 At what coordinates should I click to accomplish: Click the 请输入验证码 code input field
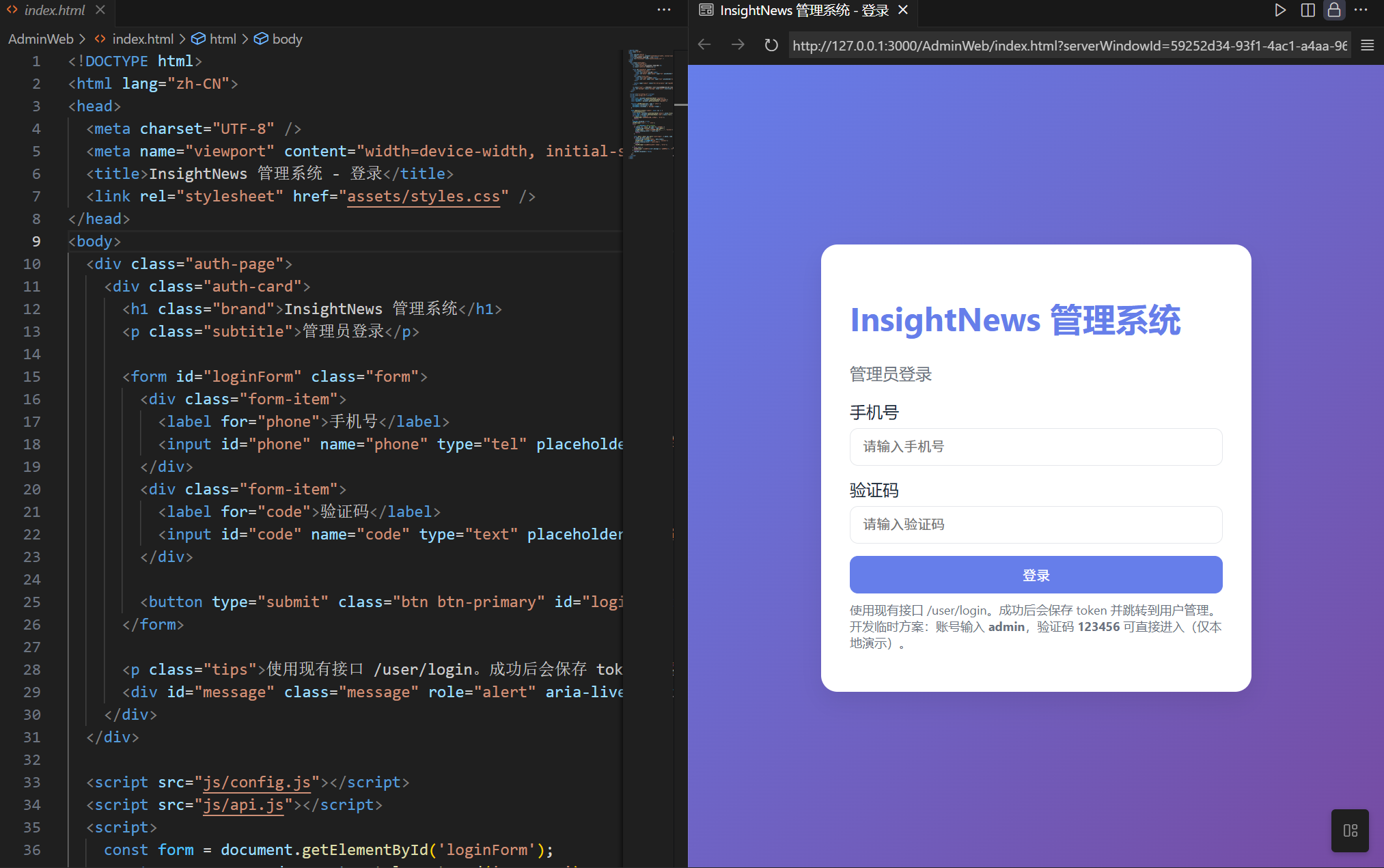[1036, 524]
